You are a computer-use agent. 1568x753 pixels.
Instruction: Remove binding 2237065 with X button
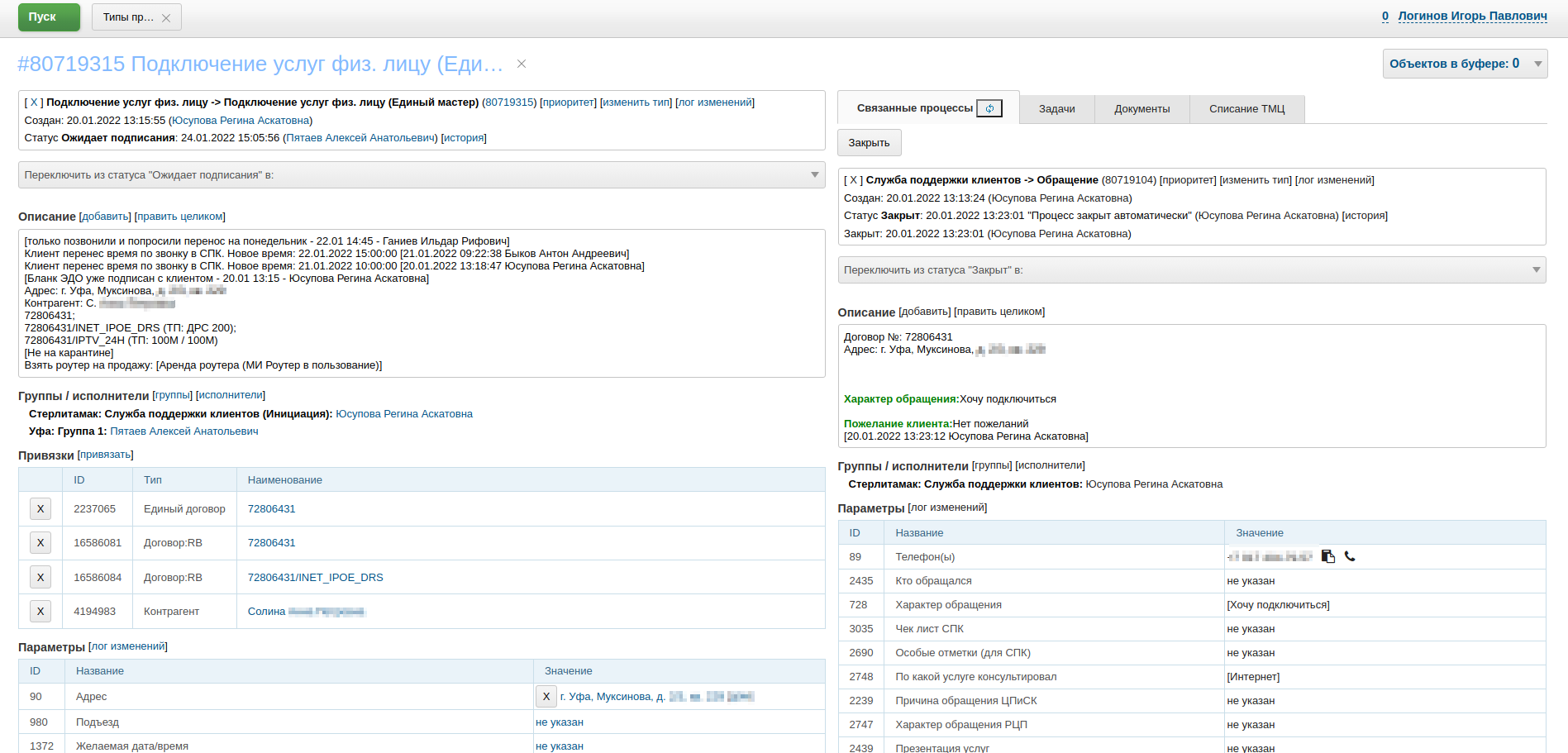click(41, 509)
